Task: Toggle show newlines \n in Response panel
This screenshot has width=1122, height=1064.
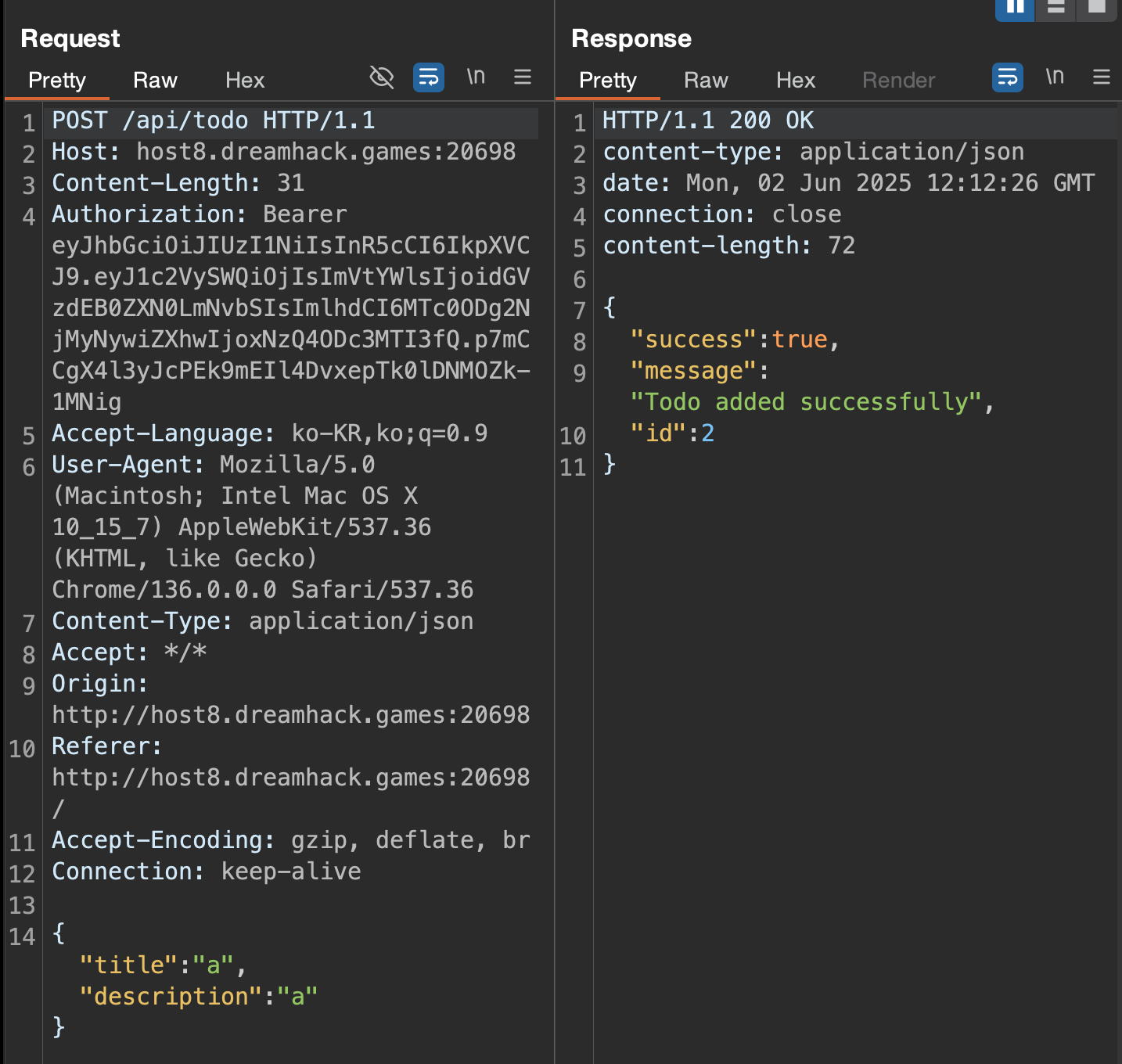Action: tap(1055, 77)
